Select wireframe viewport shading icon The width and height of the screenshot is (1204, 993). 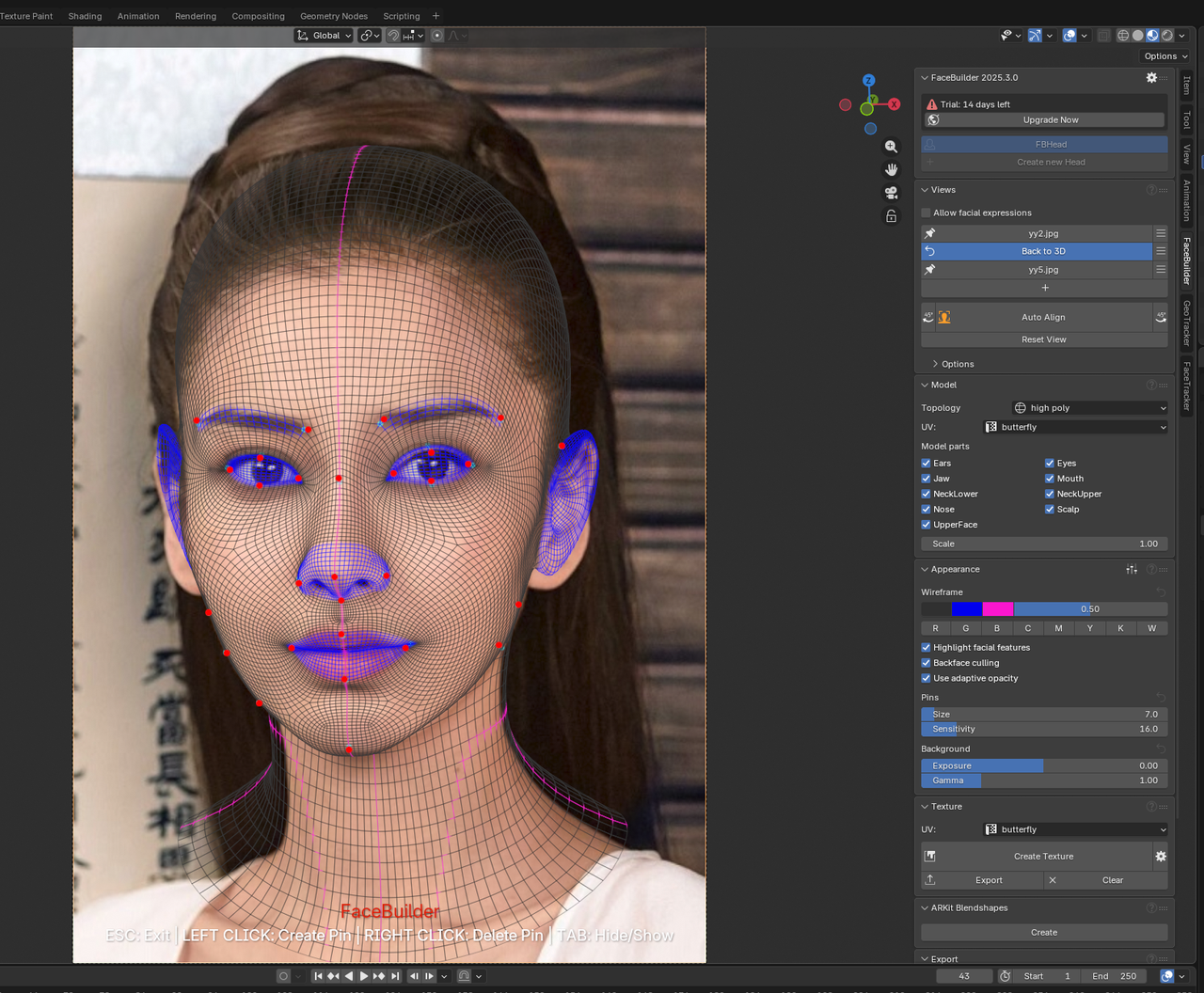click(1123, 36)
